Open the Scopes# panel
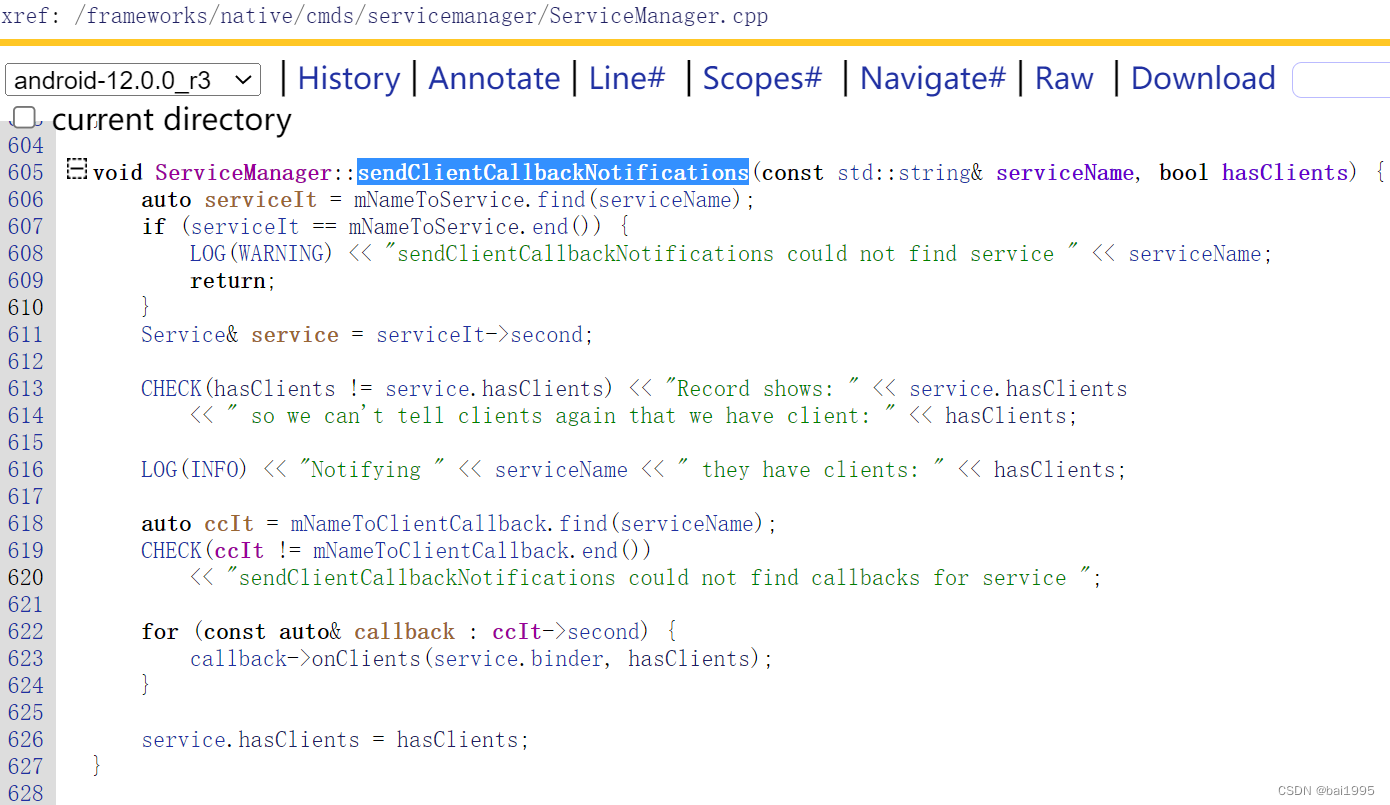Screen dimensions: 1390x805 [x=761, y=78]
